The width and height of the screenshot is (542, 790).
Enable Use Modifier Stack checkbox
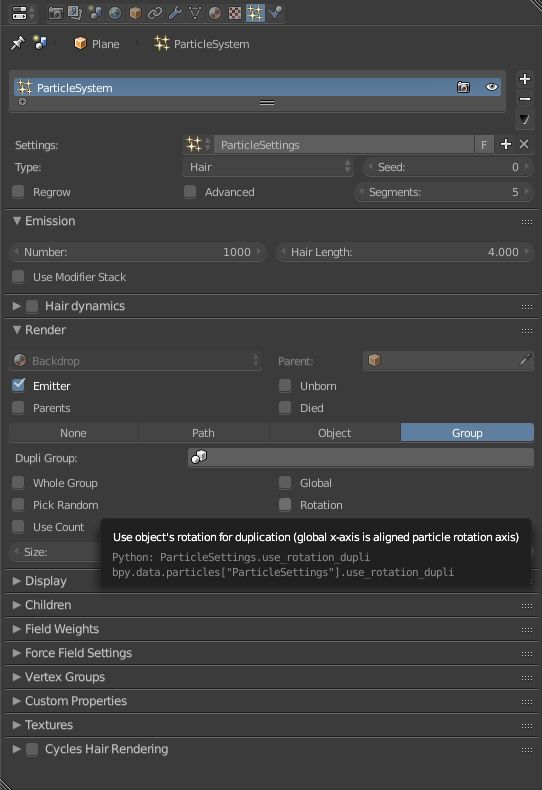pos(19,277)
